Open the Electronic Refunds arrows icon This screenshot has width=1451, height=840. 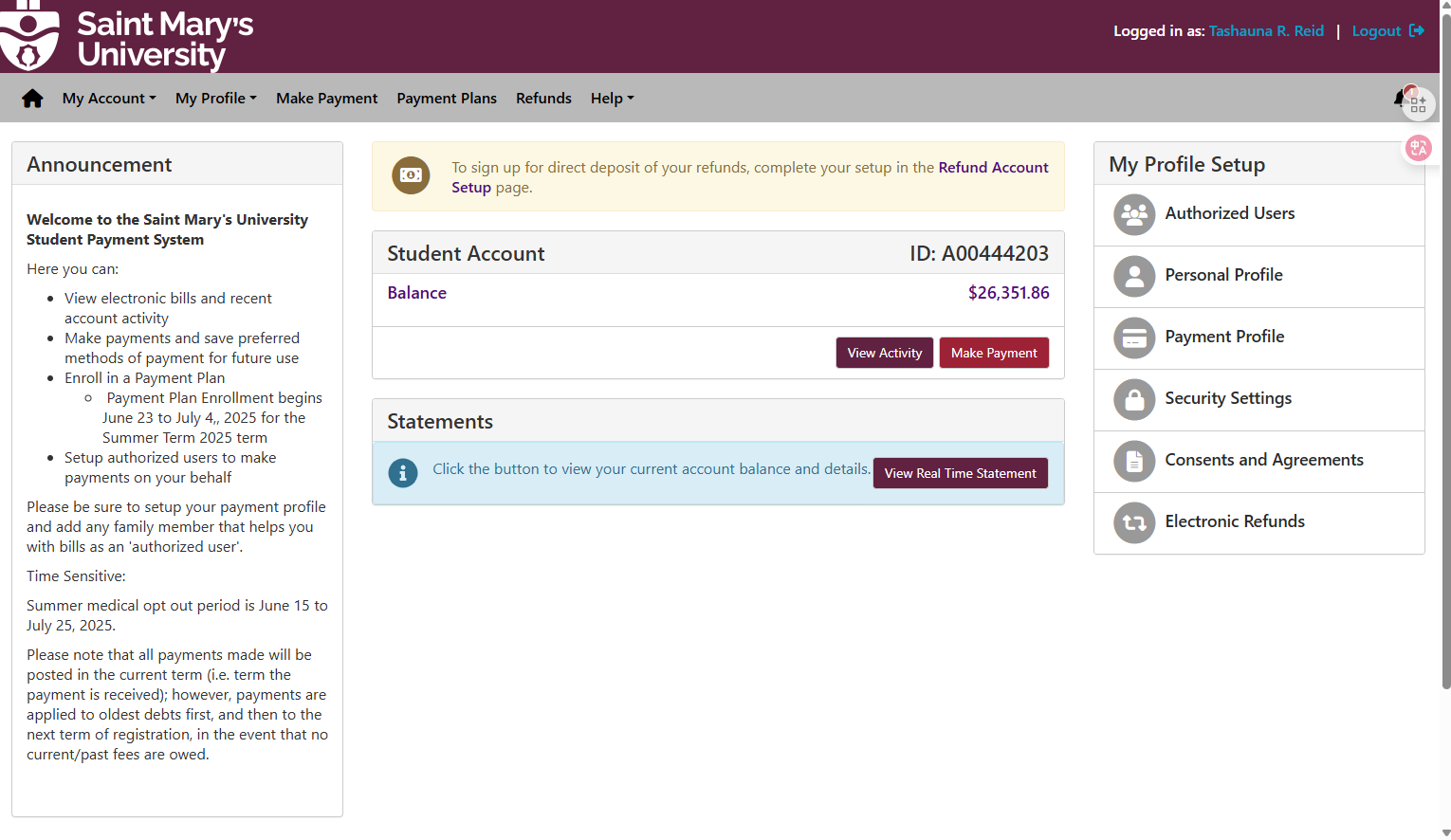click(x=1134, y=522)
